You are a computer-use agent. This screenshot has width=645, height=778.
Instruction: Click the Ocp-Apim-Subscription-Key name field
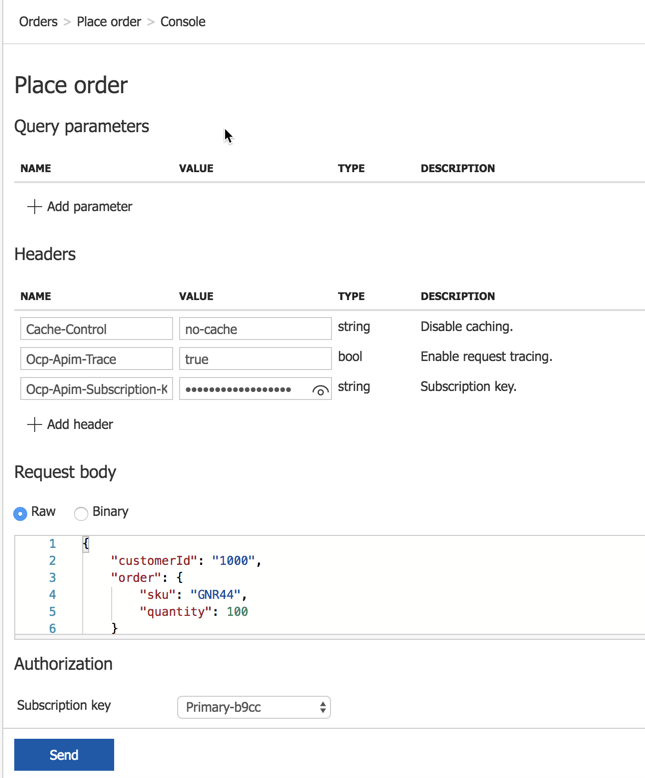pyautogui.click(x=96, y=389)
